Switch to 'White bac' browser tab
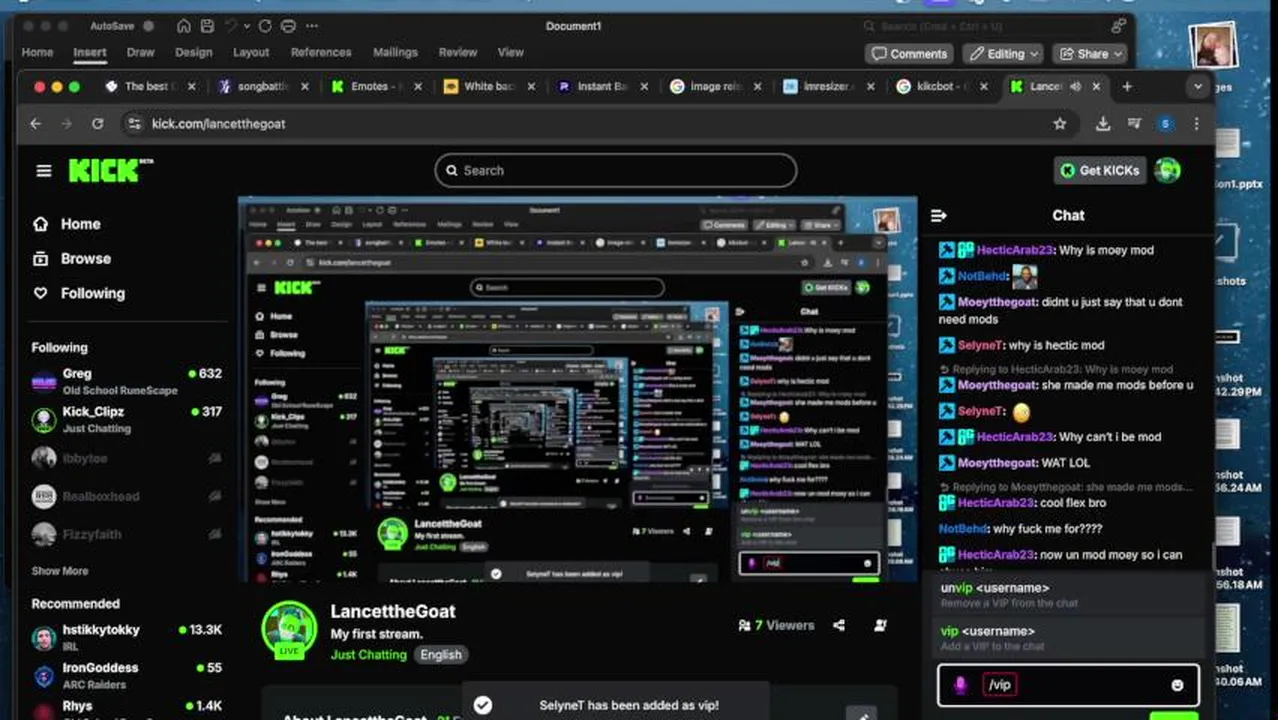This screenshot has width=1278, height=720. 488,87
